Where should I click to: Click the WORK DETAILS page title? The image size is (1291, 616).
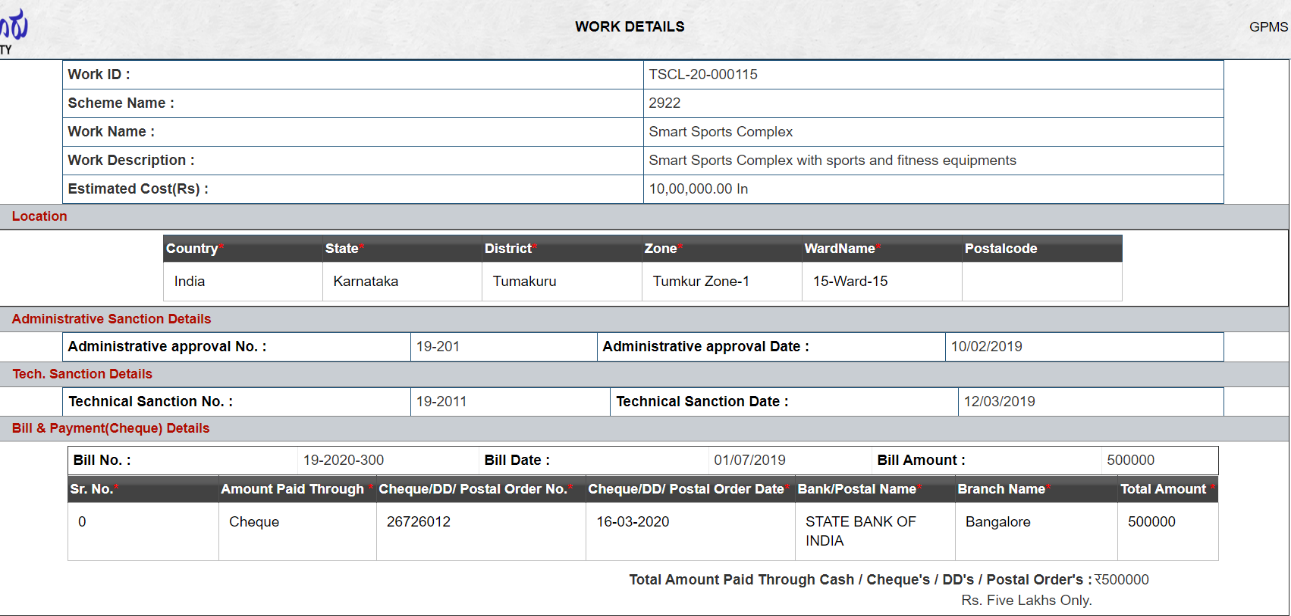629,27
